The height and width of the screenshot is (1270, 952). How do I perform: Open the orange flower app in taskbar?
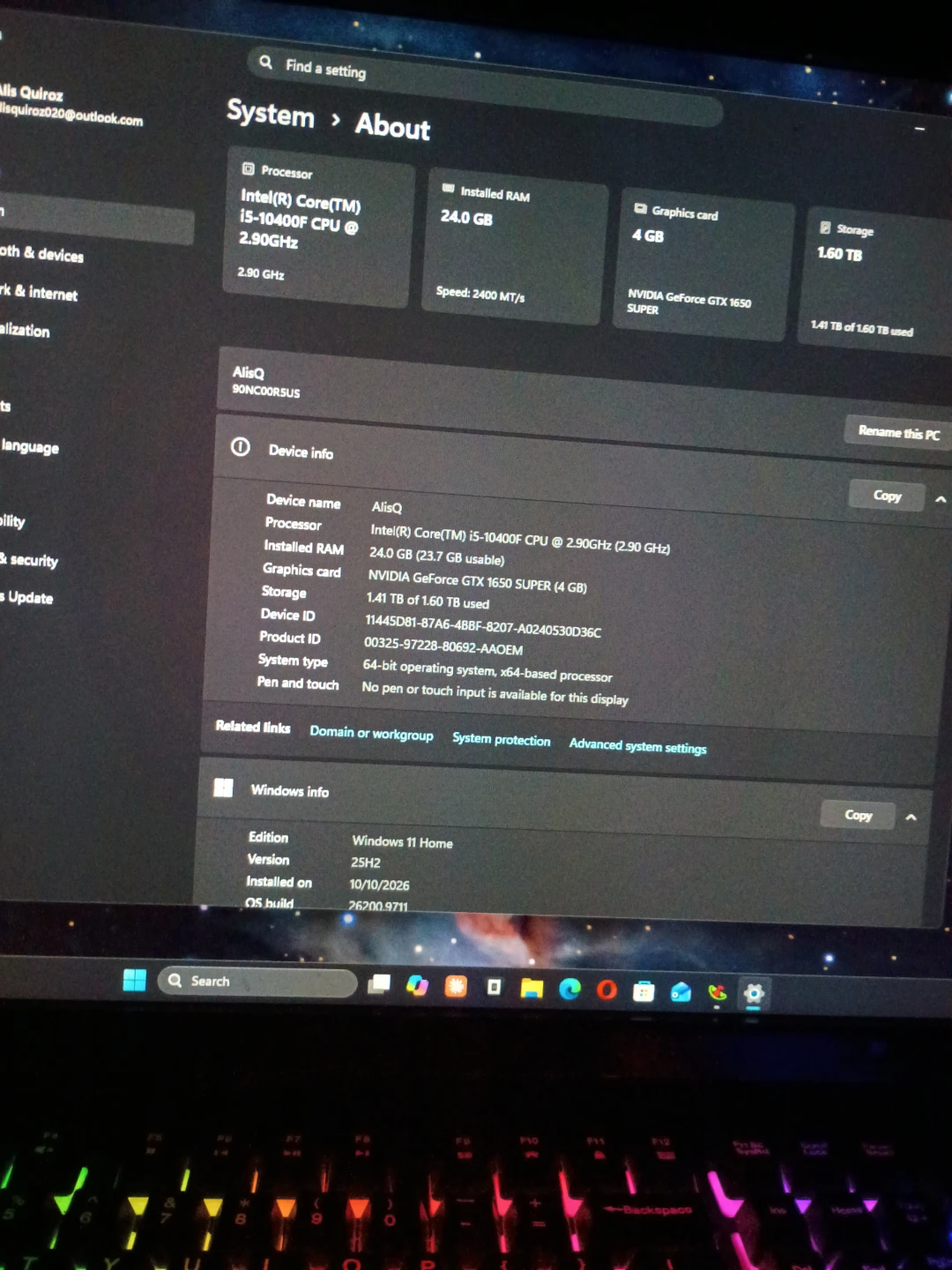coord(456,986)
